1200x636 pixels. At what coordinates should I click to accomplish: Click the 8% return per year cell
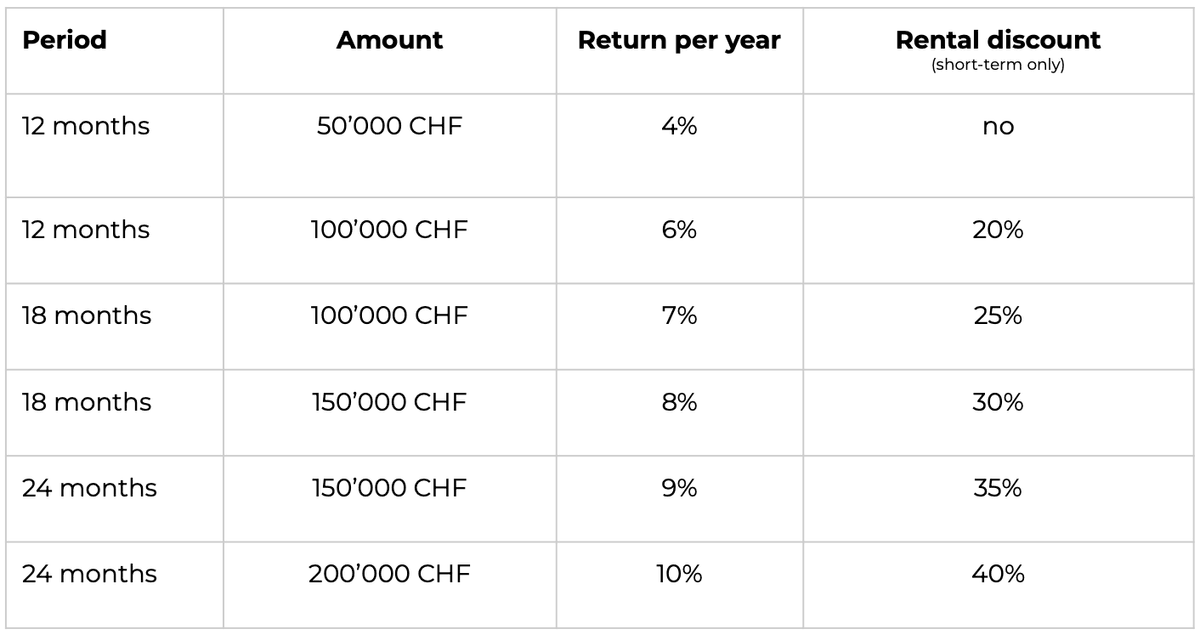tap(679, 402)
